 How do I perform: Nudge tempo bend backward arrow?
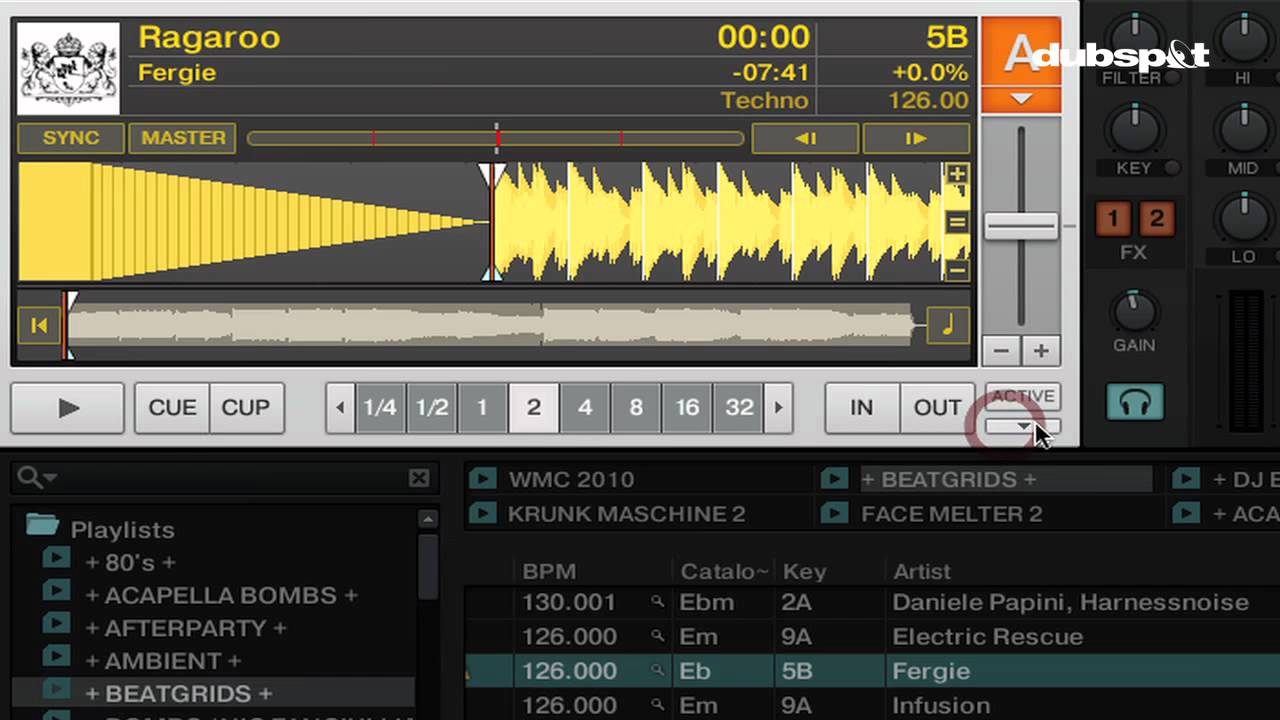tap(805, 138)
